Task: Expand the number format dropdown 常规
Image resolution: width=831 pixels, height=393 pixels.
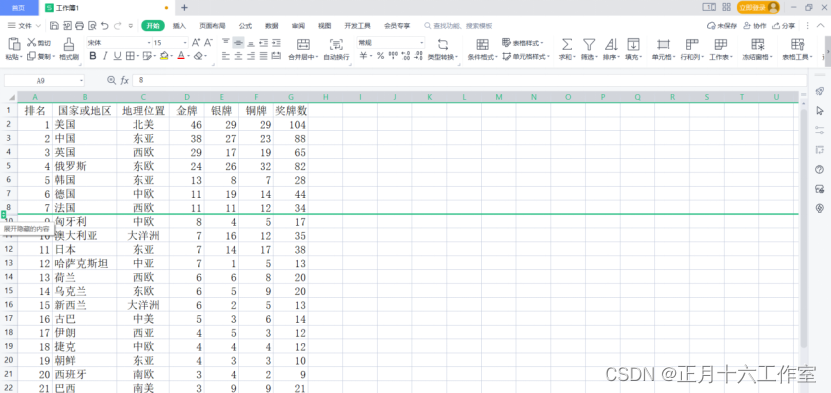Action: pyautogui.click(x=391, y=42)
